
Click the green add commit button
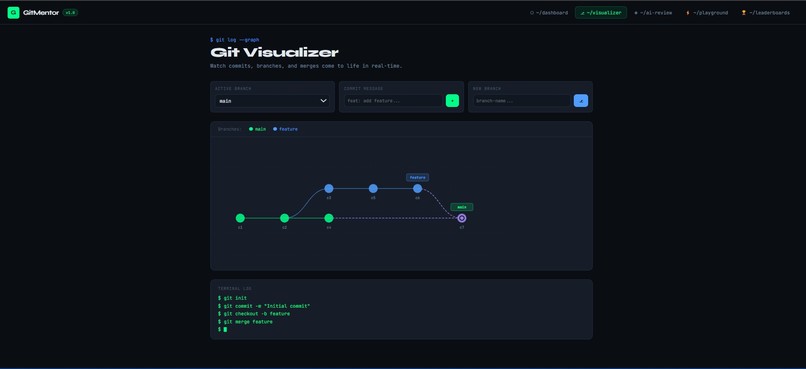tap(452, 101)
